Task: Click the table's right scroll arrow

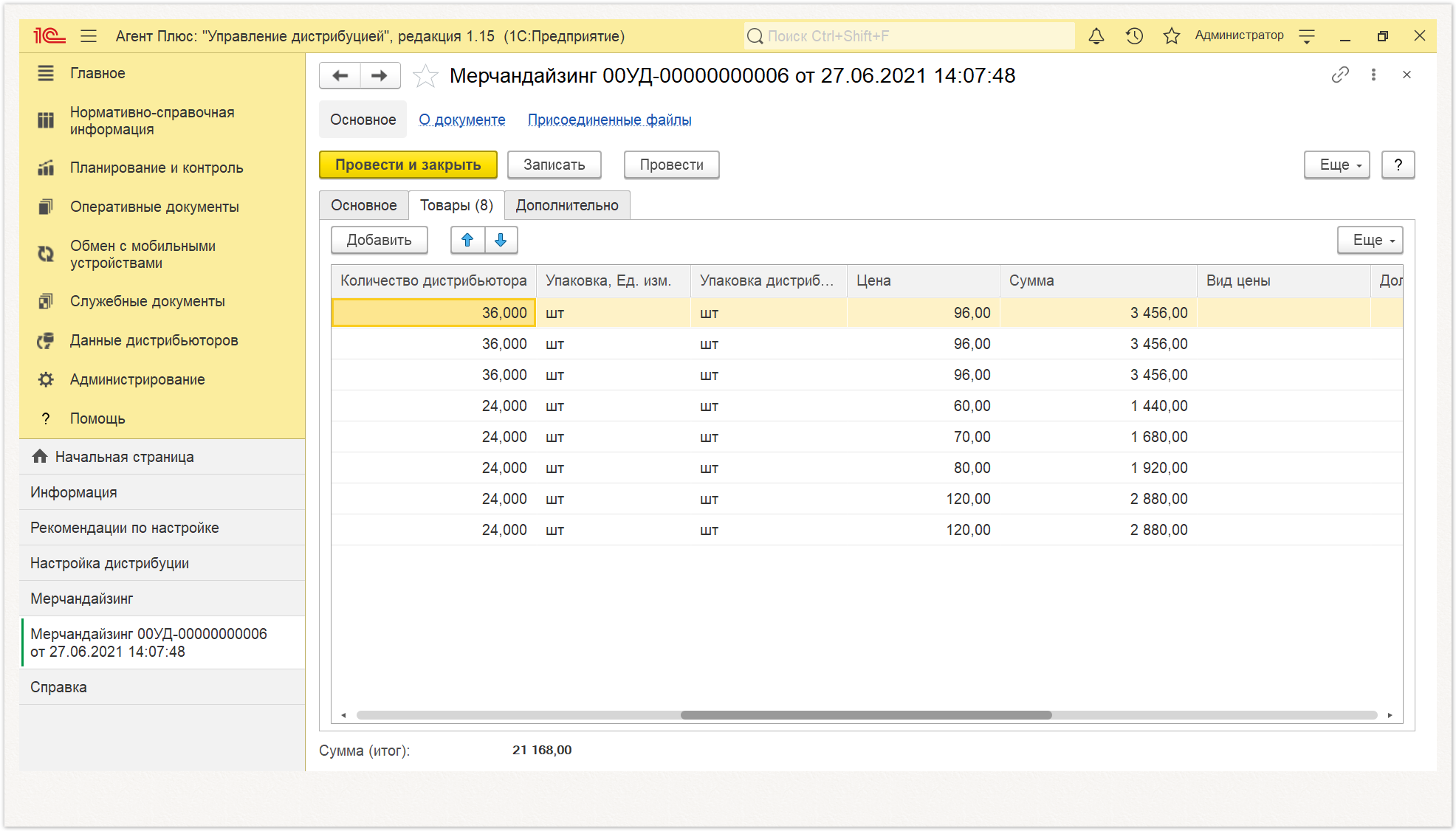Action: pyautogui.click(x=1390, y=715)
